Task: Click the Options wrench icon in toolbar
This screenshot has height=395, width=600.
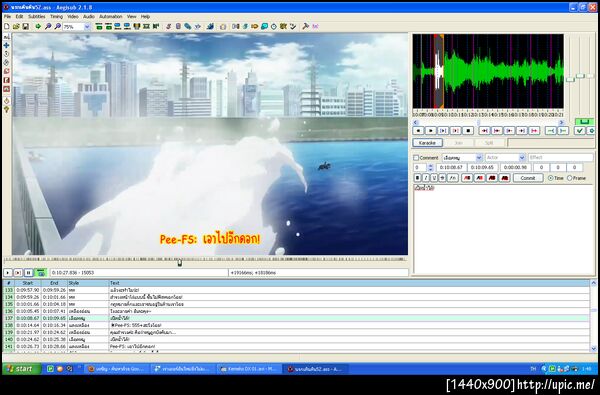Action: tap(305, 26)
